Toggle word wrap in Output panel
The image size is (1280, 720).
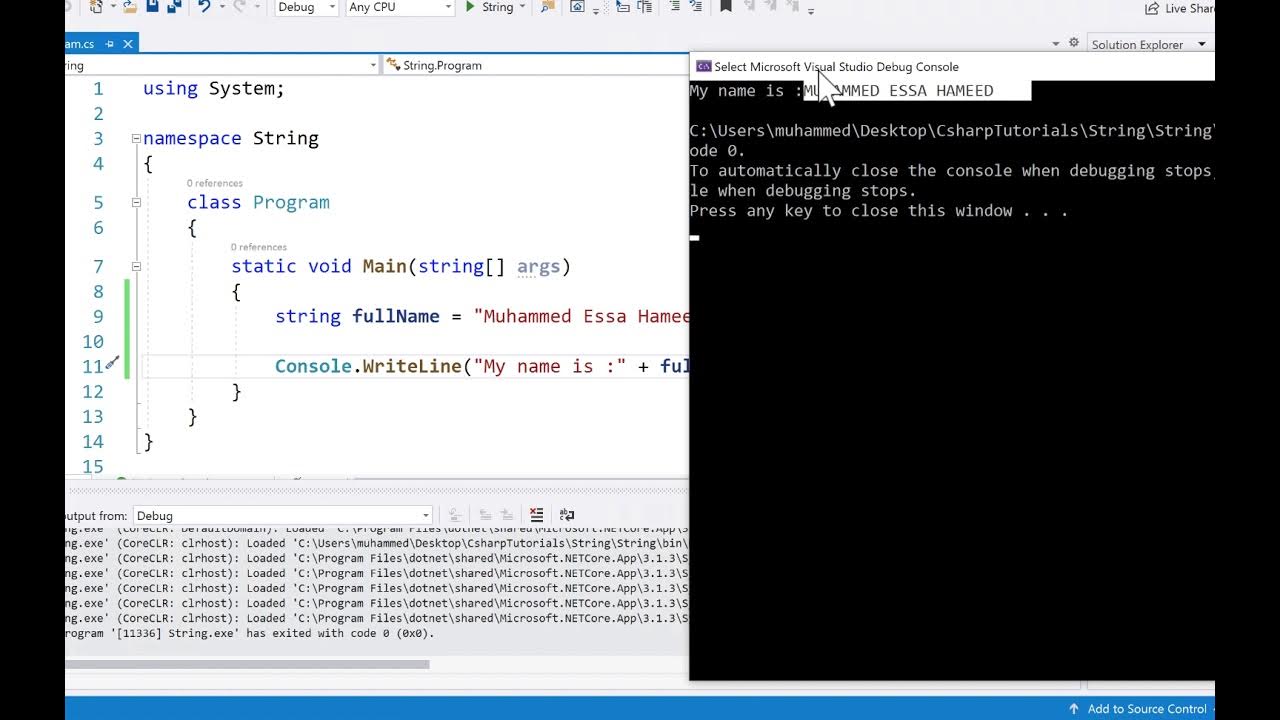(x=566, y=515)
